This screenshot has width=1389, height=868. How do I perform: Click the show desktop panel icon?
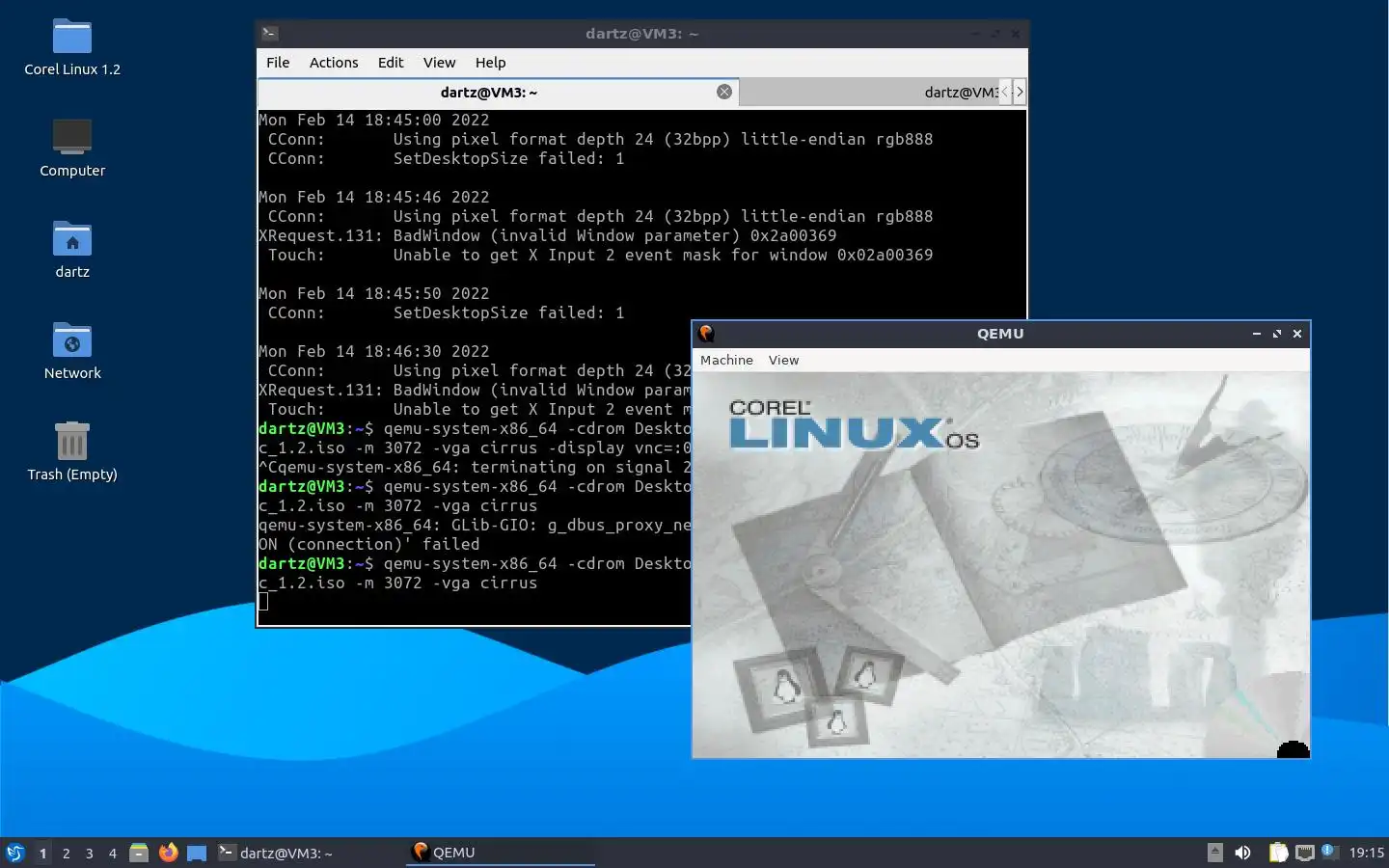197,853
